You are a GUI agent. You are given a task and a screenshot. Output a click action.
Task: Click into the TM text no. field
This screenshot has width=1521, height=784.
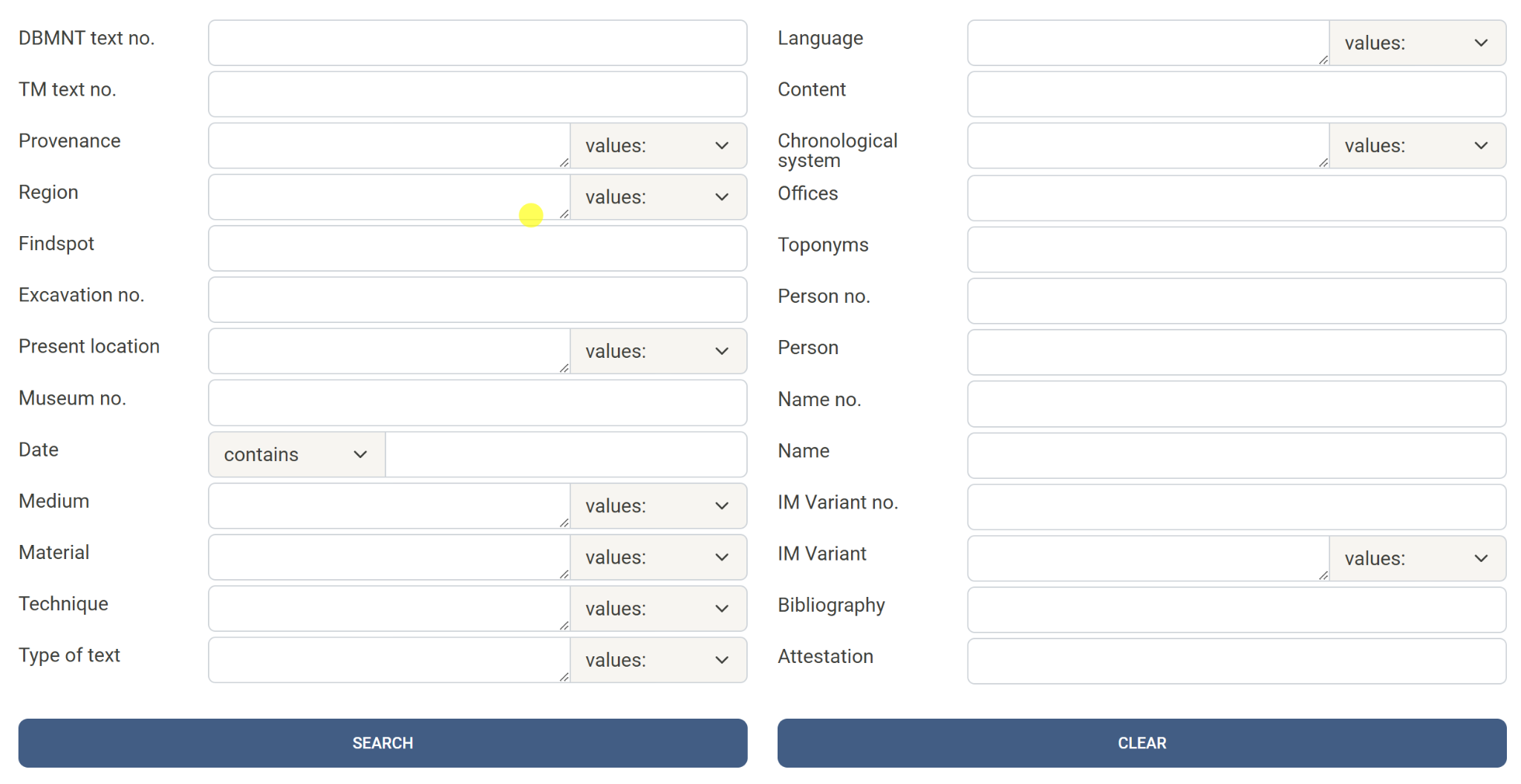click(477, 94)
